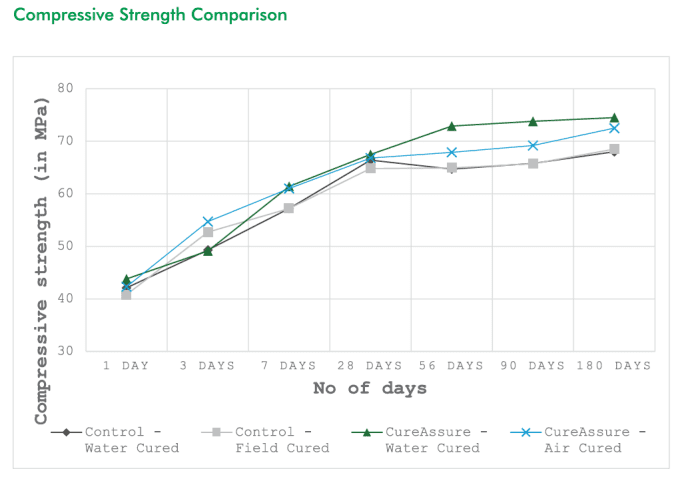Select the green triangle data point at 180 days
Viewport: 696px width, 489px height.
(614, 118)
